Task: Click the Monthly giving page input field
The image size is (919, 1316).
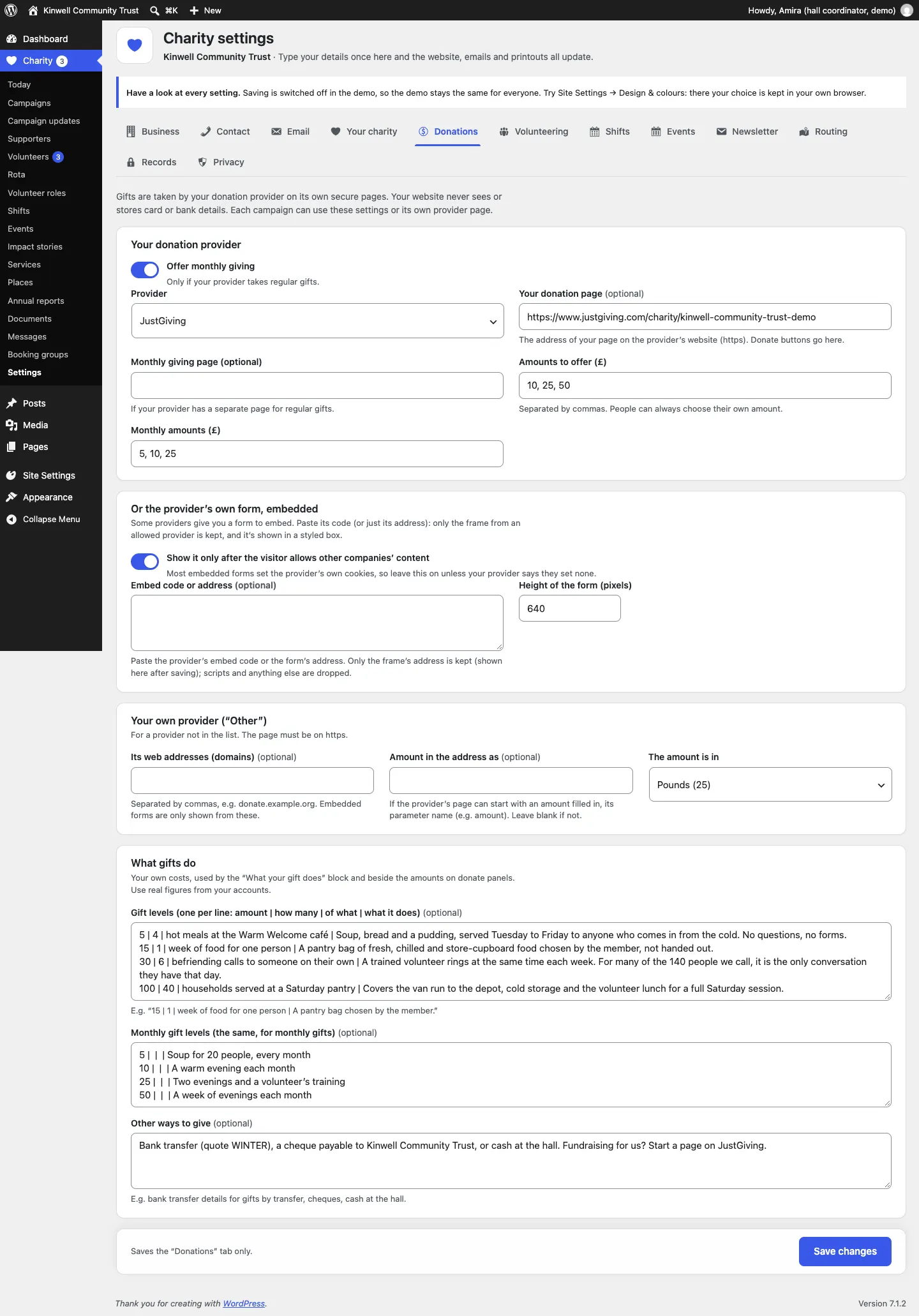Action: pyautogui.click(x=317, y=385)
